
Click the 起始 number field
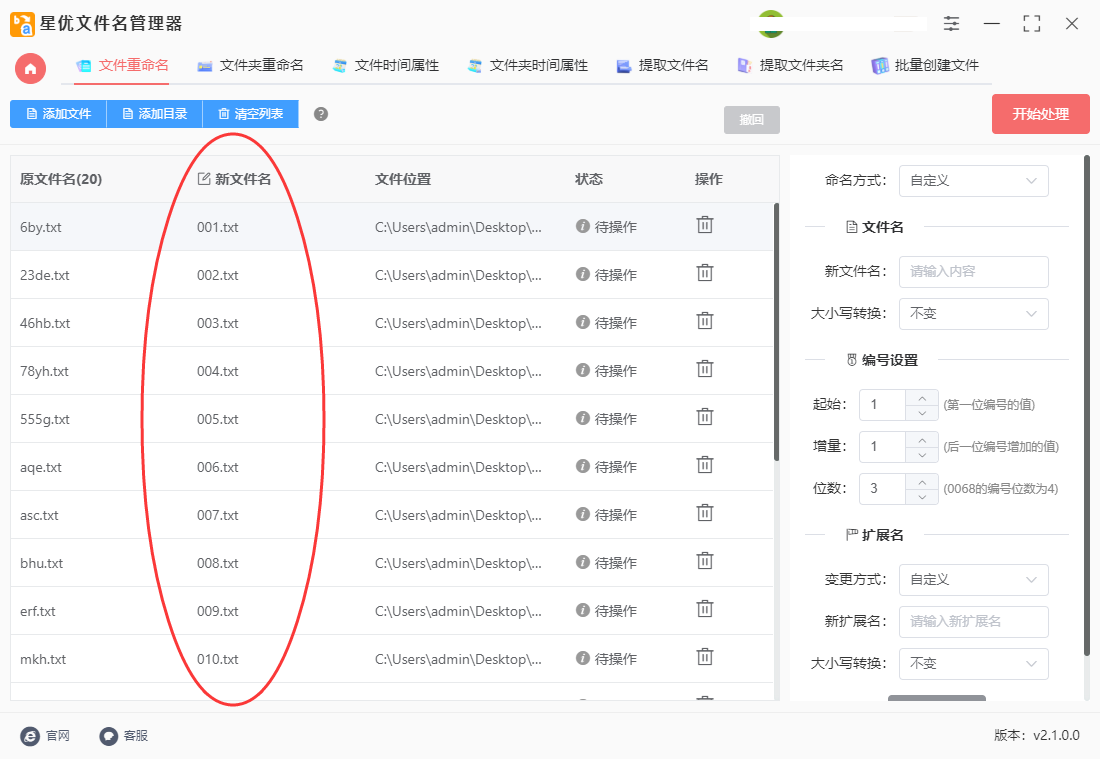tap(883, 405)
